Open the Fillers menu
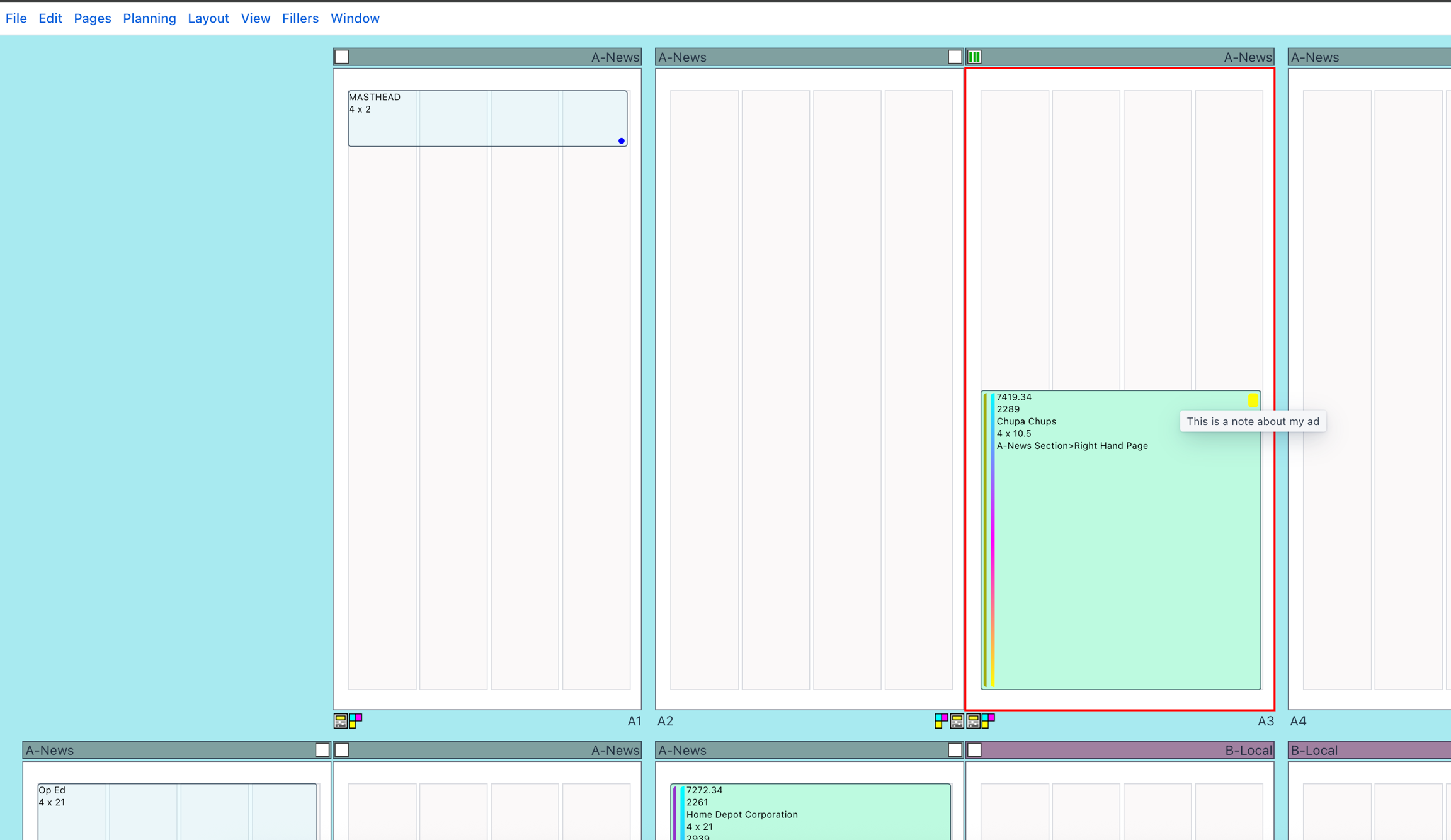Screen dimensions: 1451x840 coord(300,18)
